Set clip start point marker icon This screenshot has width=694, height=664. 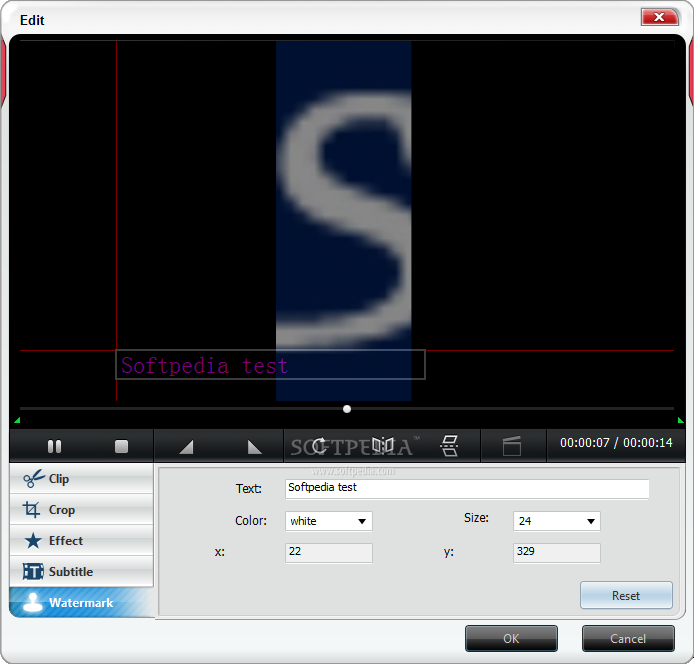tap(186, 447)
